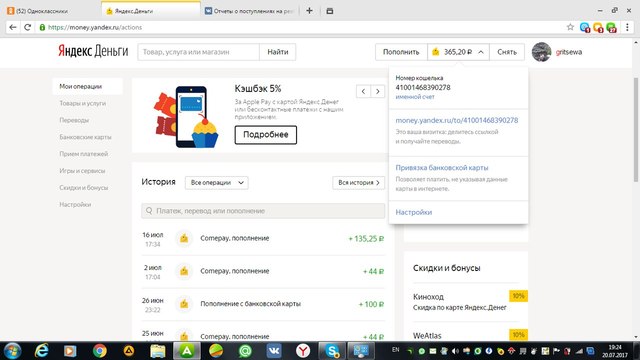Viewport: 640px width, 360px height.
Task: Open the Все операции filter dropdown
Action: 217,182
